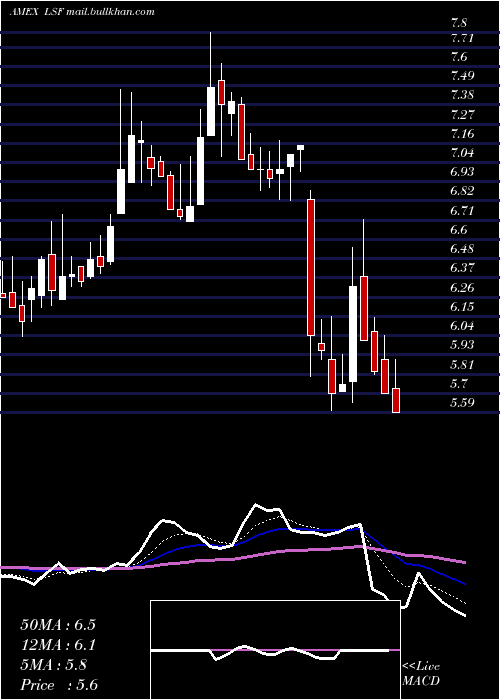
Task: Click the Price : 5.6 readout
Action: 59,685
